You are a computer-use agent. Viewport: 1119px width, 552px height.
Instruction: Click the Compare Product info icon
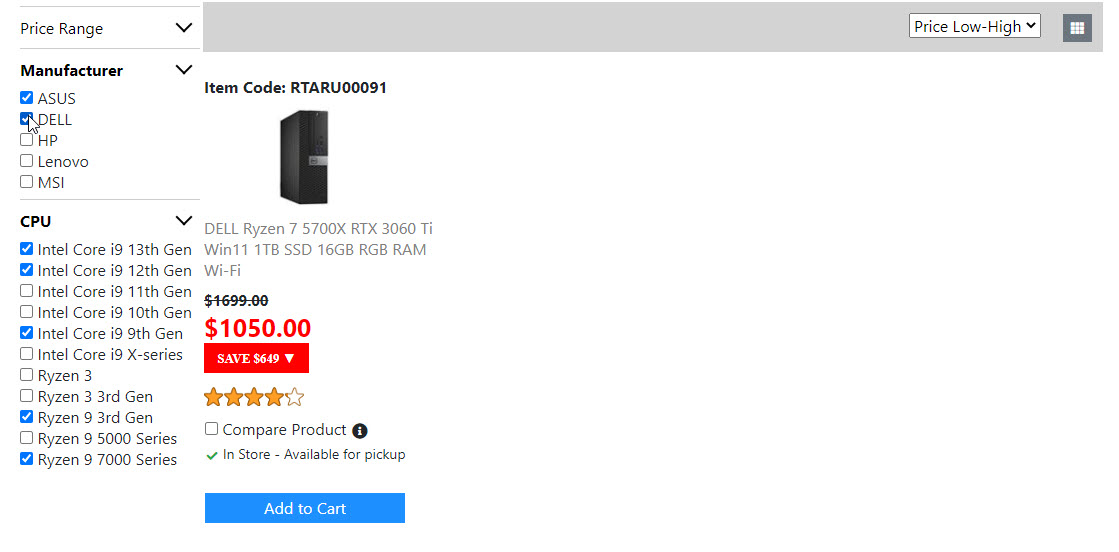click(360, 431)
